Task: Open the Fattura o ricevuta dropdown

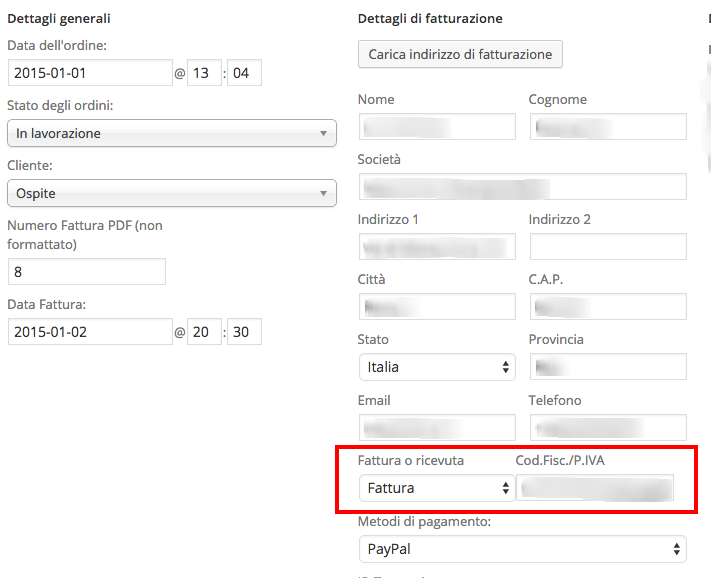Action: coord(437,488)
